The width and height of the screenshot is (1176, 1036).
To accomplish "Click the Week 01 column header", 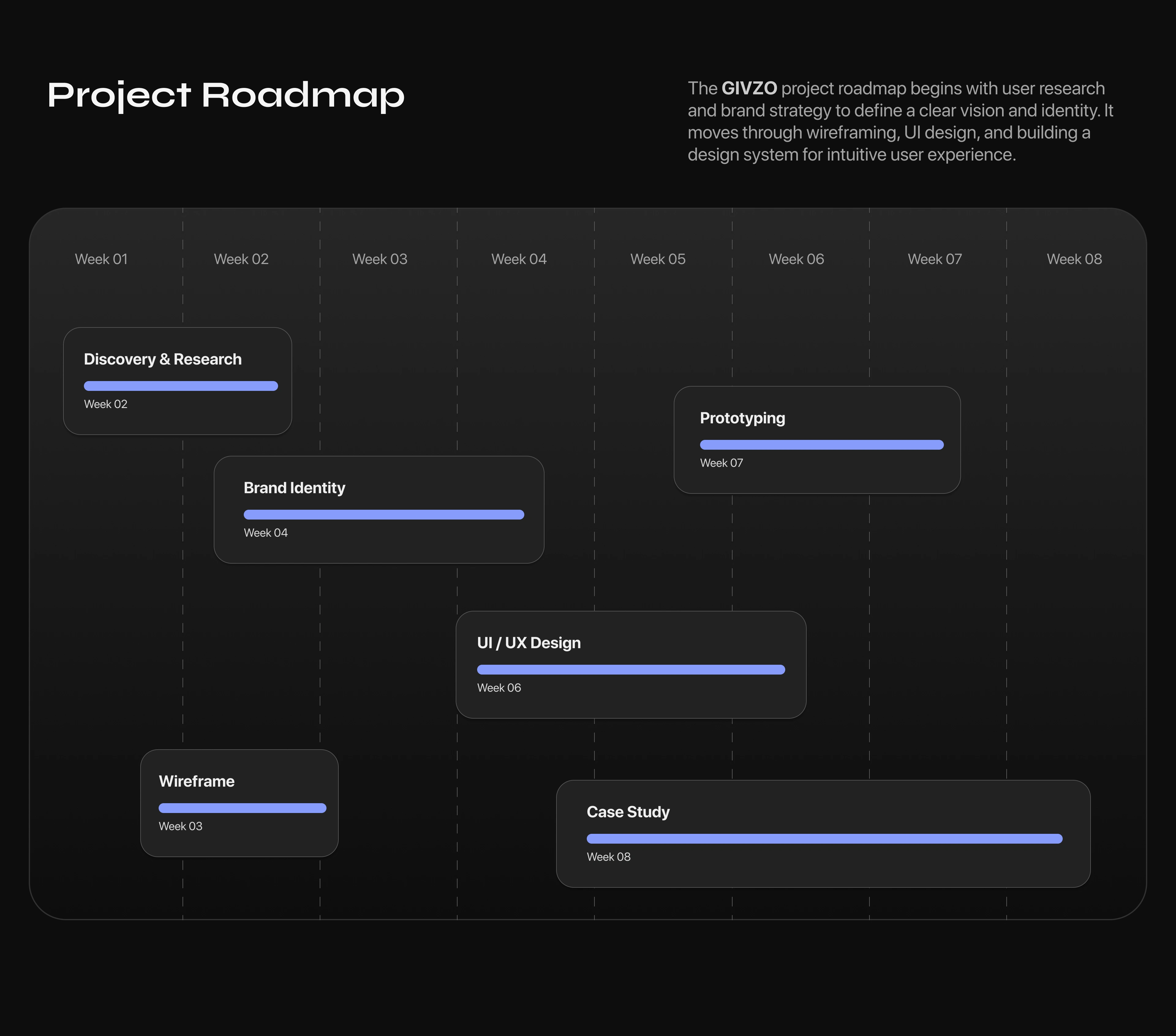I will [101, 259].
